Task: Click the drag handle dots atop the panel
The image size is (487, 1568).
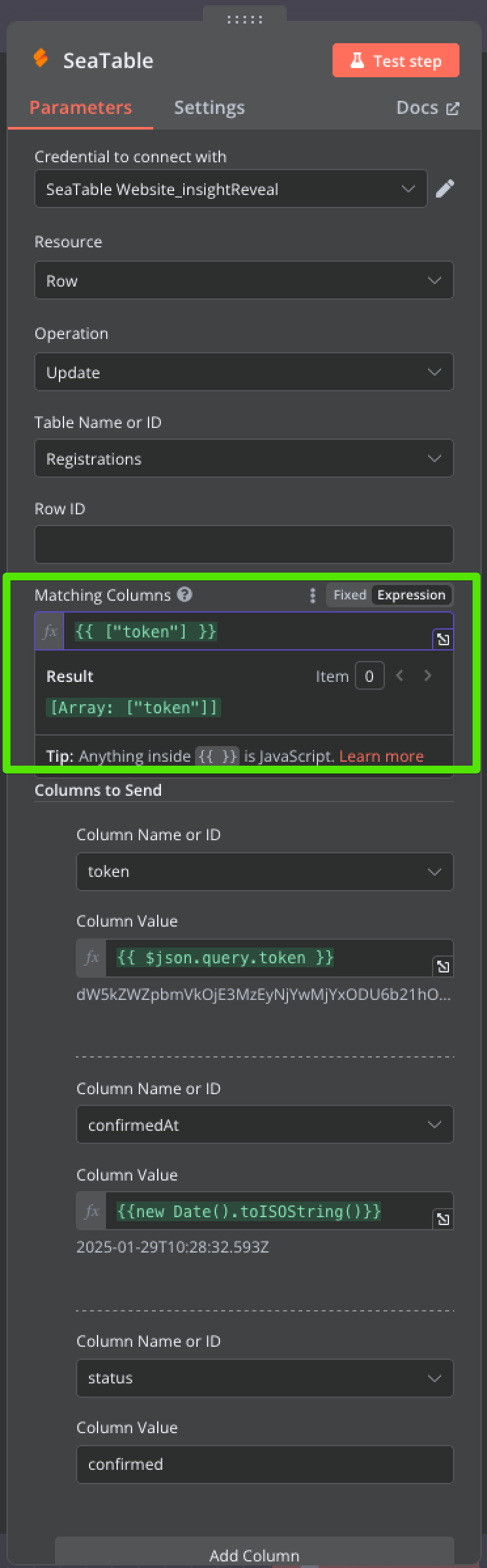Action: (x=244, y=20)
